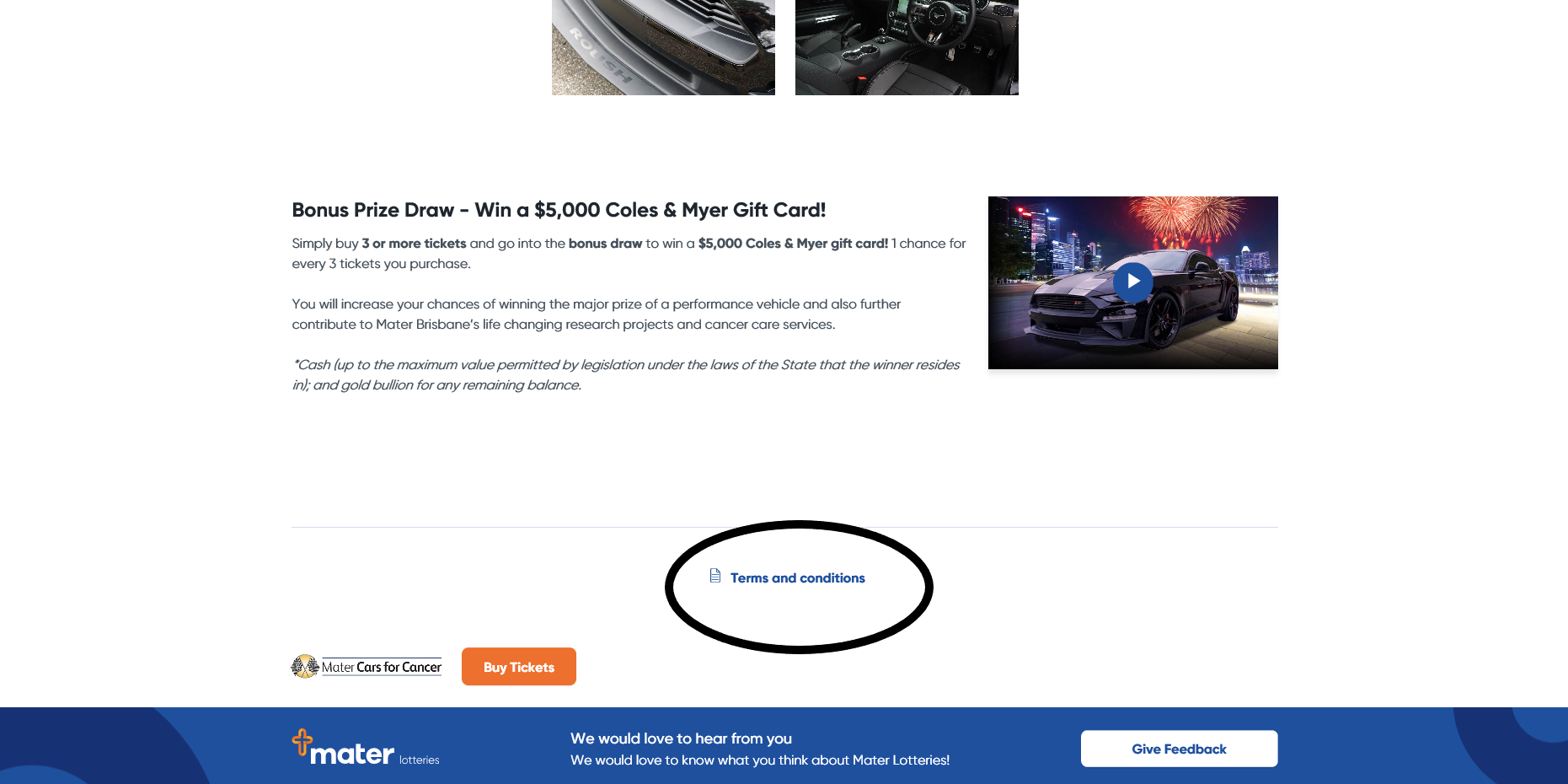Click 'We would love to hear from you' heading
This screenshot has width=1568, height=784.
click(681, 738)
